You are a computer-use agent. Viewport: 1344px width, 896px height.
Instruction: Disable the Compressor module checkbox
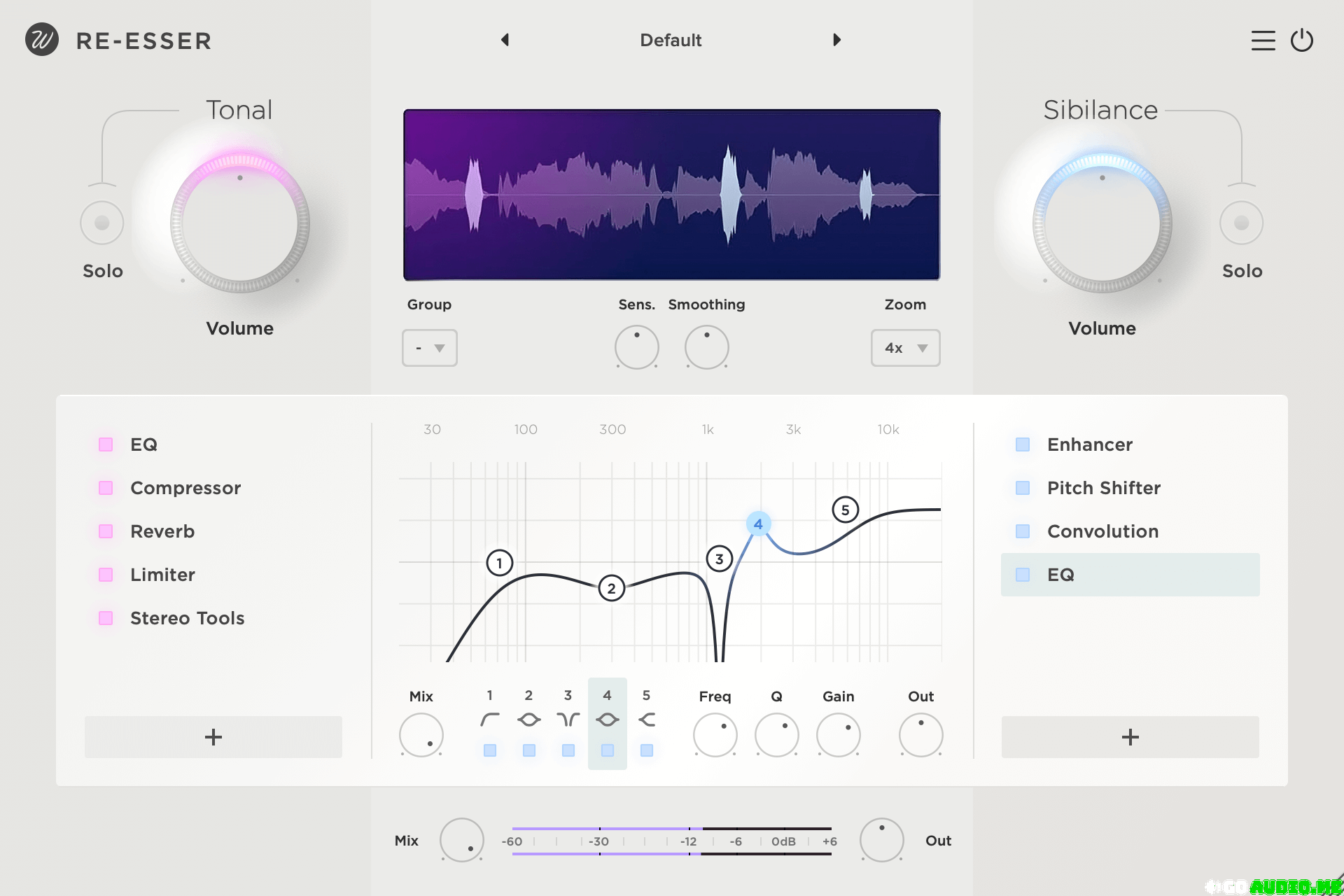pos(106,488)
